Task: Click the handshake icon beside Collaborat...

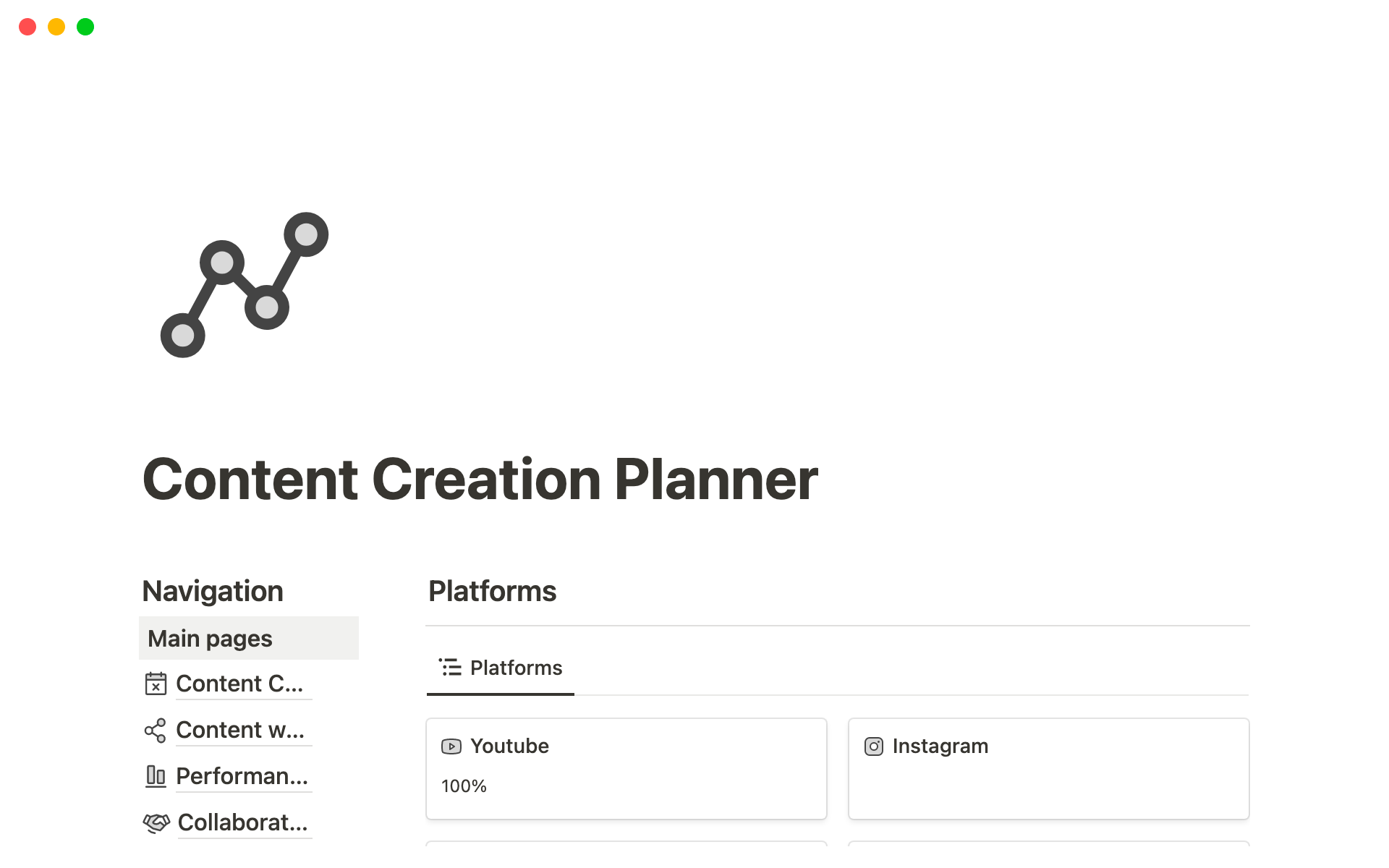Action: tap(156, 822)
